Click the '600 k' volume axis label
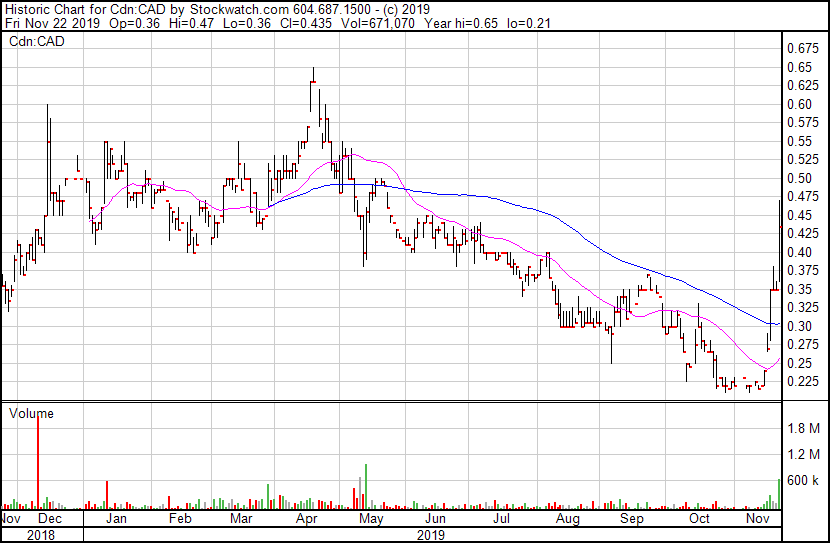 [x=803, y=481]
